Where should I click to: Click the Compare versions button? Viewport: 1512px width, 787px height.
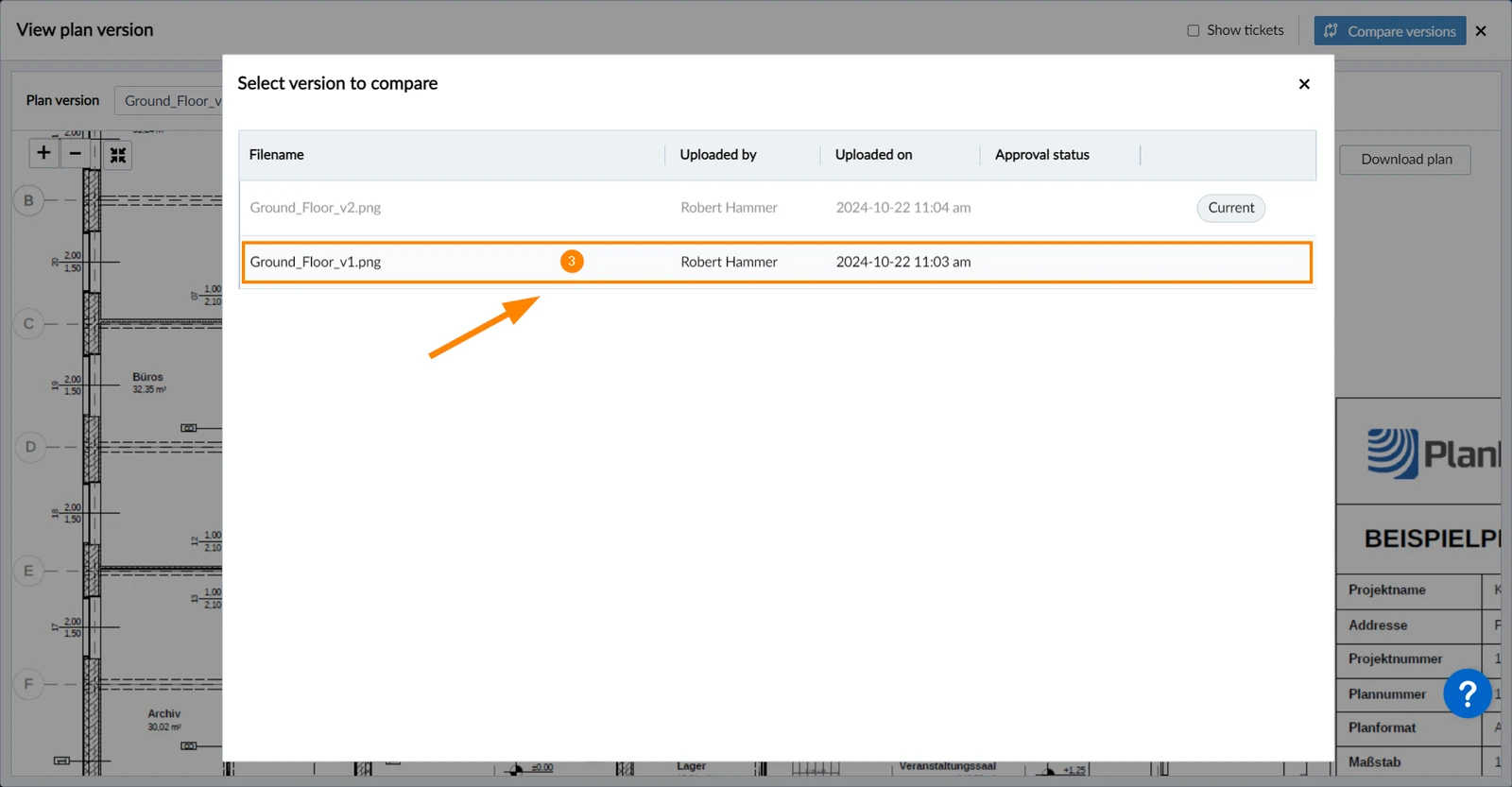pos(1390,31)
